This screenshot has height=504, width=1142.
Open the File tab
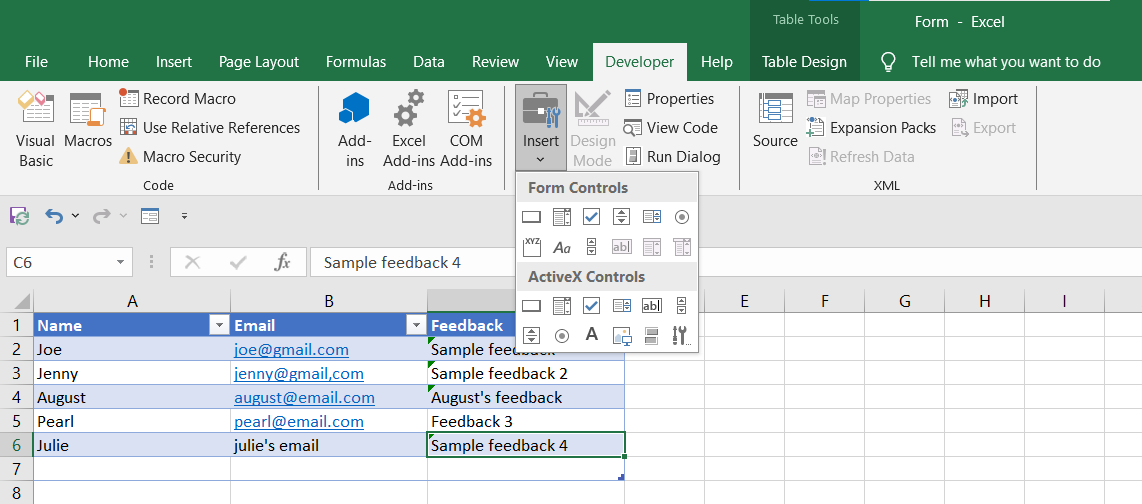36,62
